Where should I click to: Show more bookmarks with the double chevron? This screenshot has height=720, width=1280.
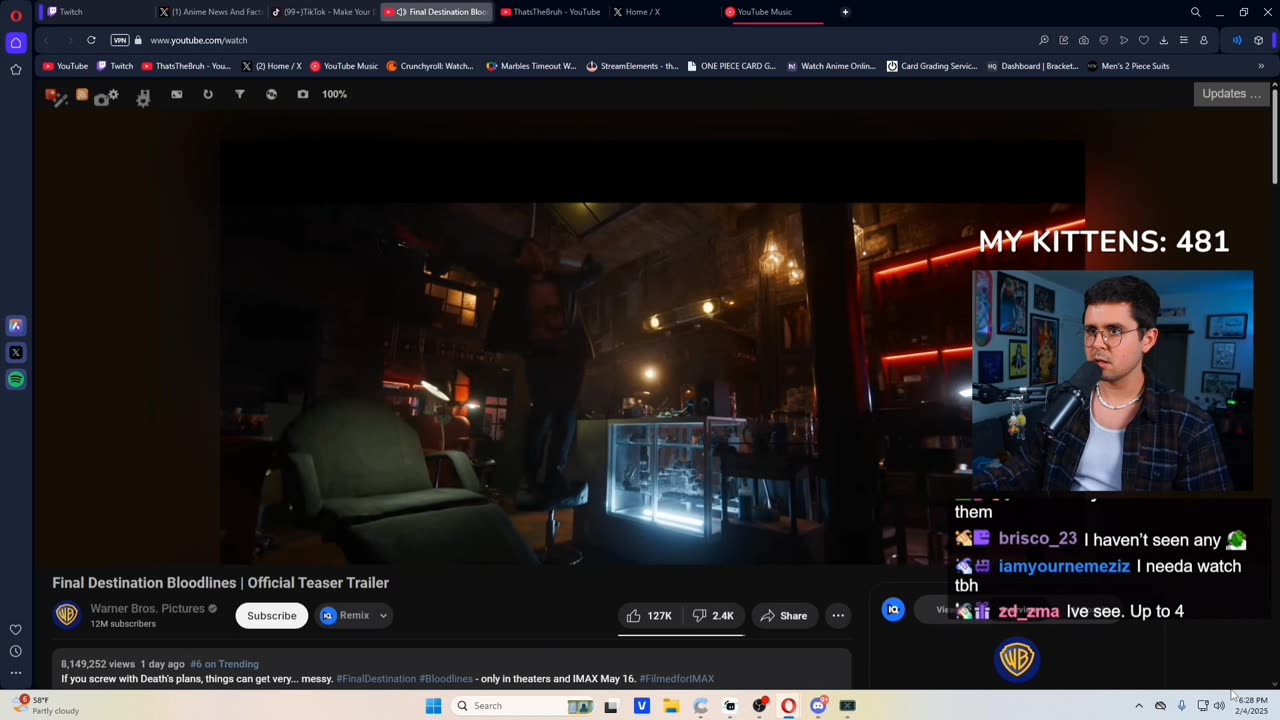point(1260,66)
